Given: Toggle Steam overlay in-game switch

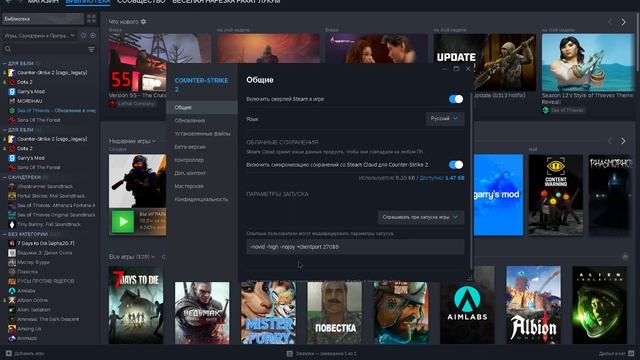Looking at the screenshot, I should [x=456, y=99].
